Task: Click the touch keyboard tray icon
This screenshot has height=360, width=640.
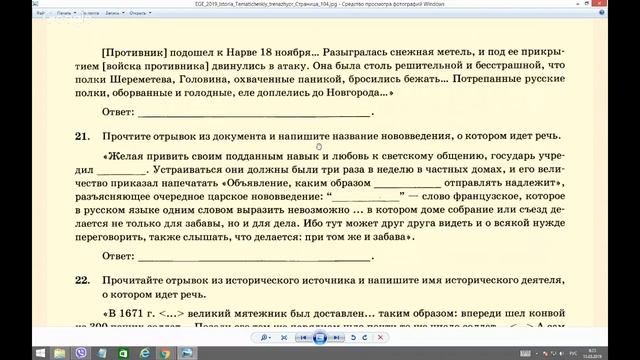Action: (525, 353)
